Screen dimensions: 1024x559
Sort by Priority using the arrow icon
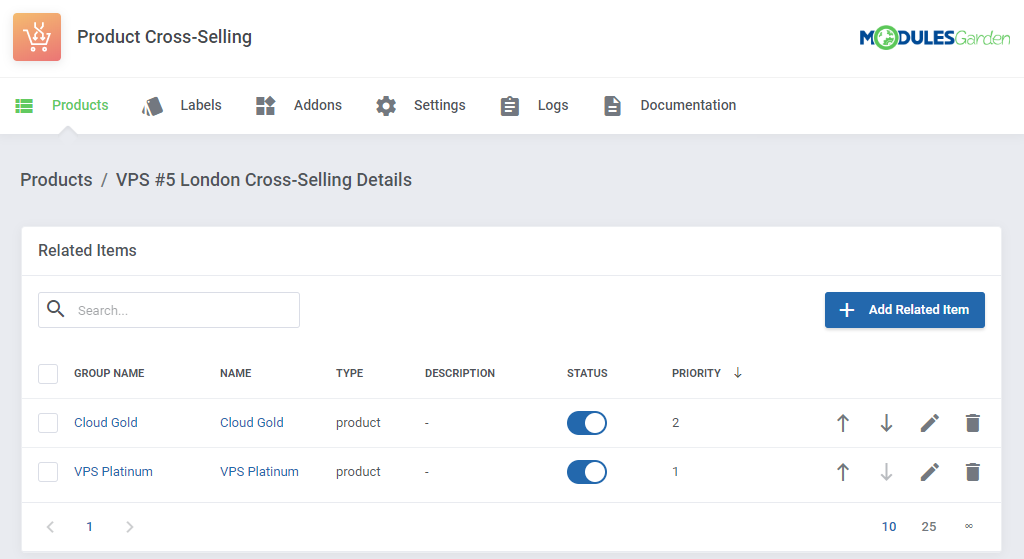pyautogui.click(x=738, y=373)
